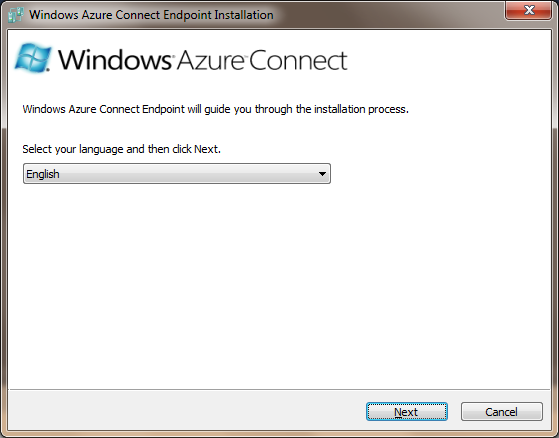The width and height of the screenshot is (559, 438).
Task: Close the Endpoint Installation window
Action: [528, 10]
